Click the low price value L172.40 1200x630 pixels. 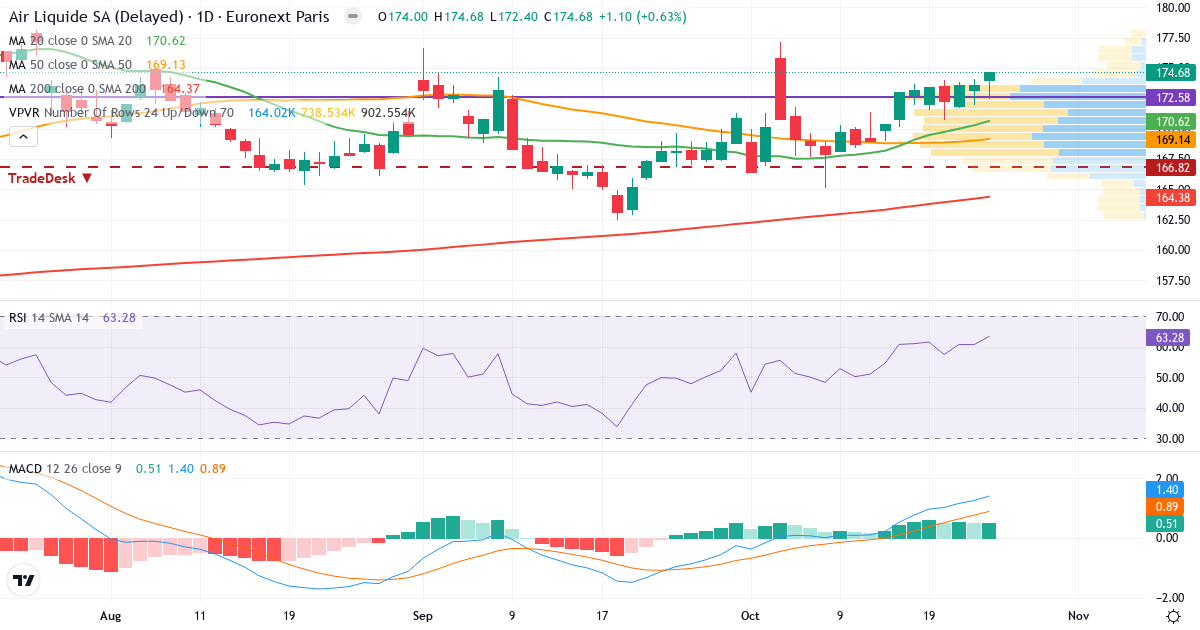coord(514,17)
